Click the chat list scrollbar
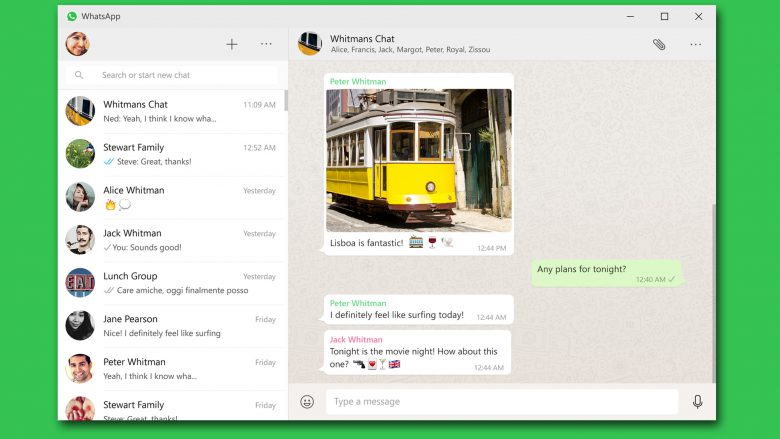 286,100
